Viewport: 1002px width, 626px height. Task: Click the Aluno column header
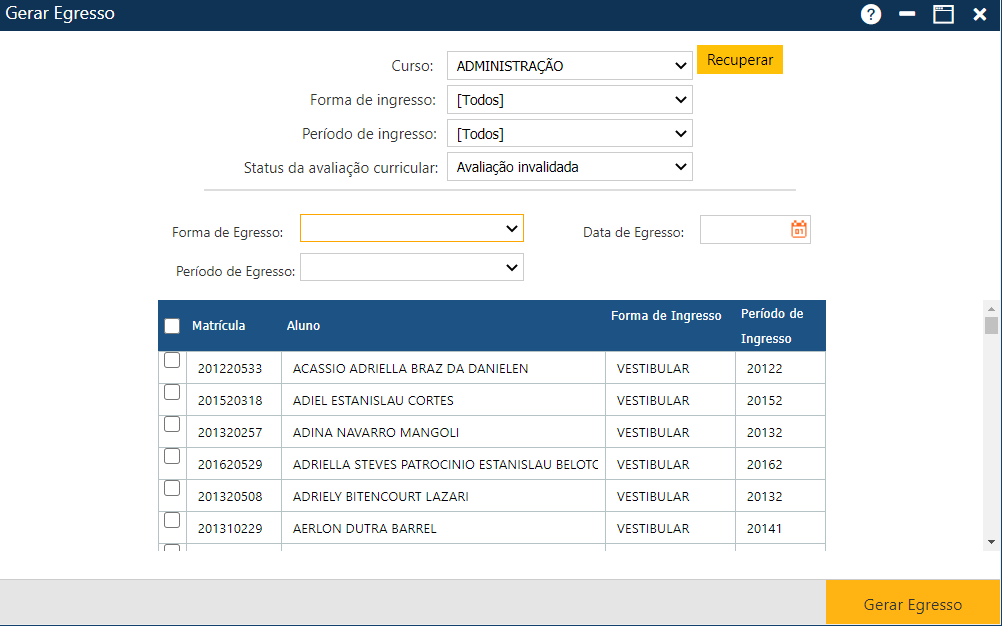[303, 326]
